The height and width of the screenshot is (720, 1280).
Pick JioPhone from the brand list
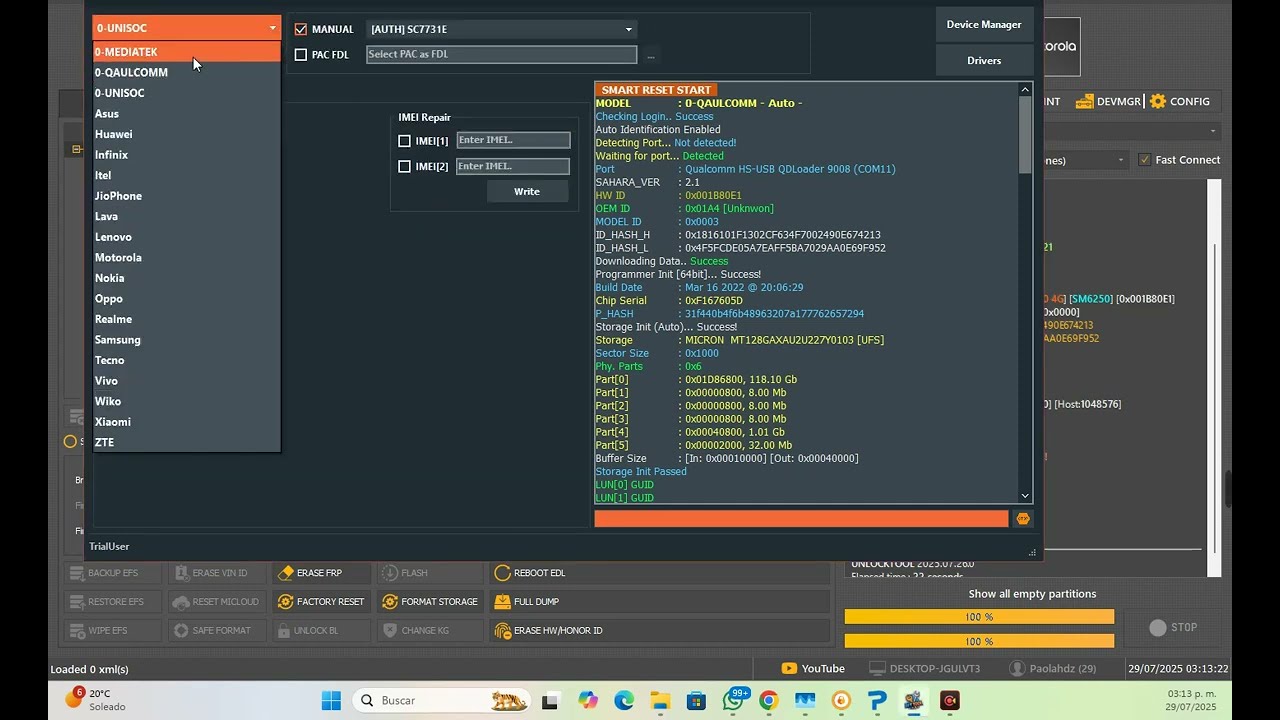pyautogui.click(x=187, y=196)
